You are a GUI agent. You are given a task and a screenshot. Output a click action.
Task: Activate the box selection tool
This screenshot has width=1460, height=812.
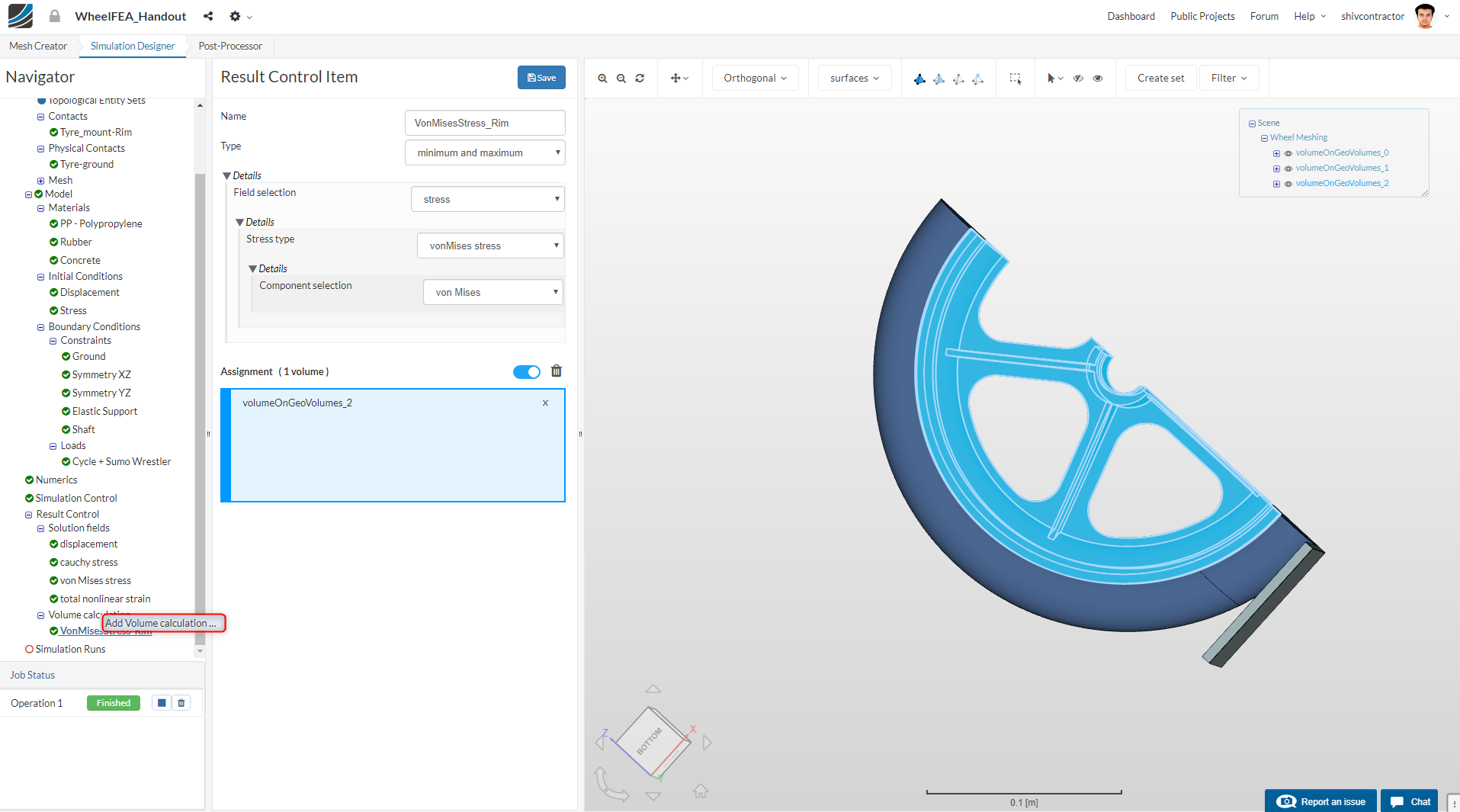[1016, 78]
